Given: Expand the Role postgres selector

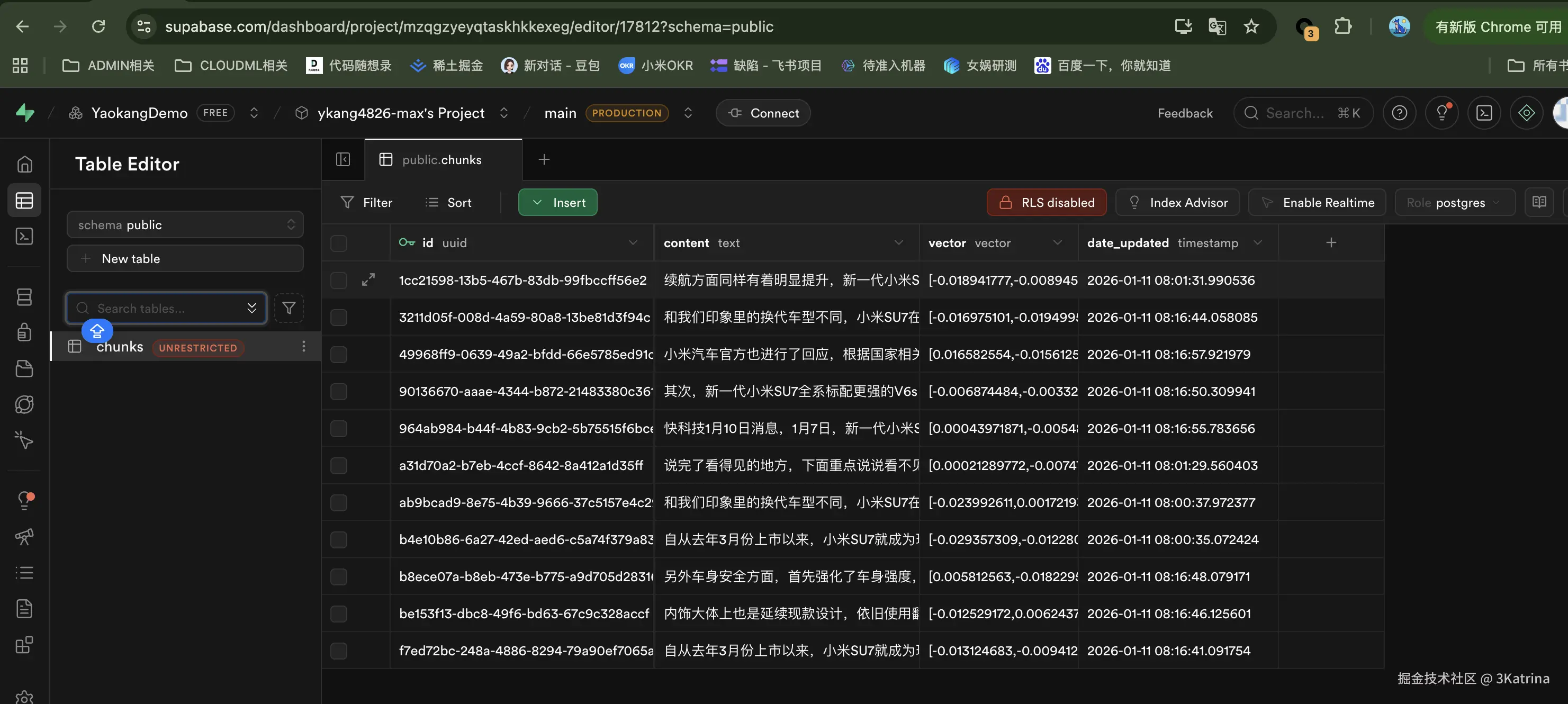Looking at the screenshot, I should coord(1454,203).
